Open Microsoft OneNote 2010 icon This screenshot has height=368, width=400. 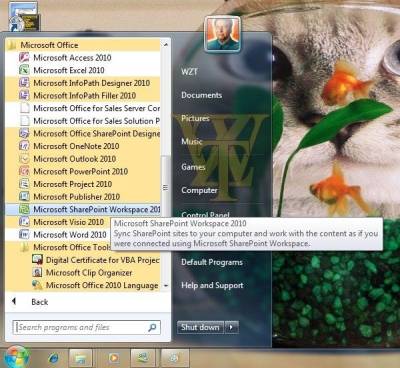pos(24,146)
